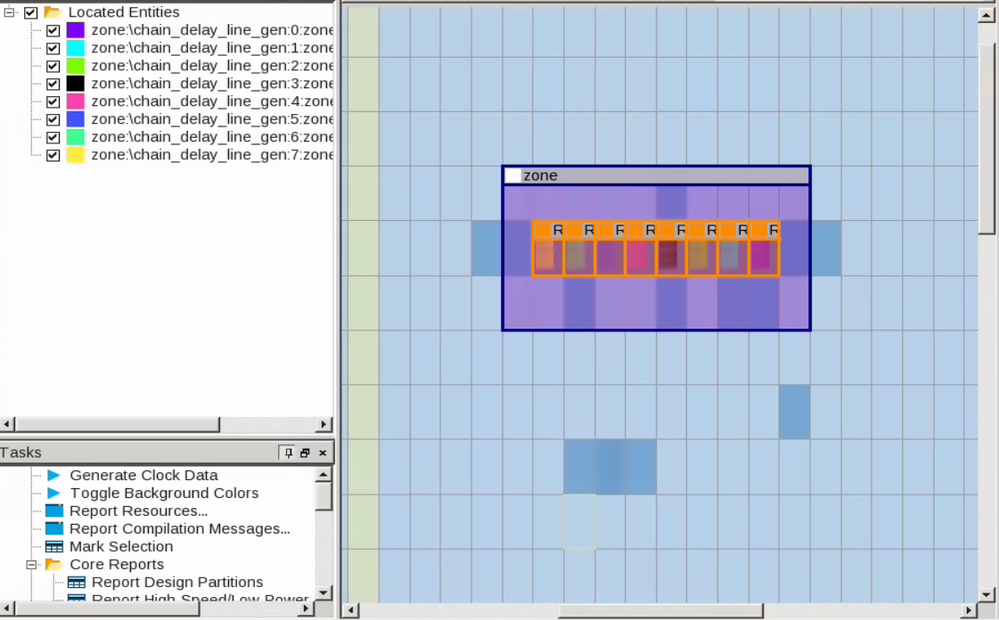Click Core Reports folder icon

point(54,565)
